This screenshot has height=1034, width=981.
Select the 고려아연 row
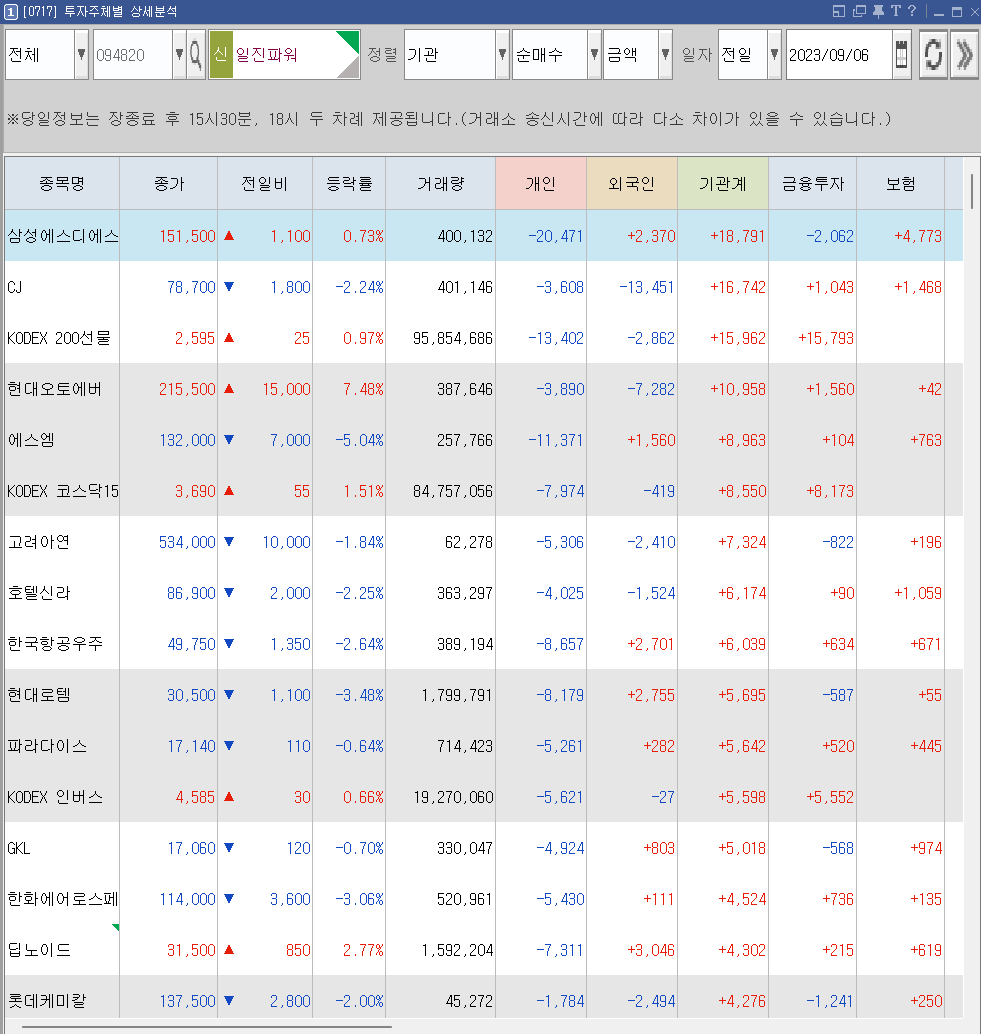pyautogui.click(x=484, y=542)
